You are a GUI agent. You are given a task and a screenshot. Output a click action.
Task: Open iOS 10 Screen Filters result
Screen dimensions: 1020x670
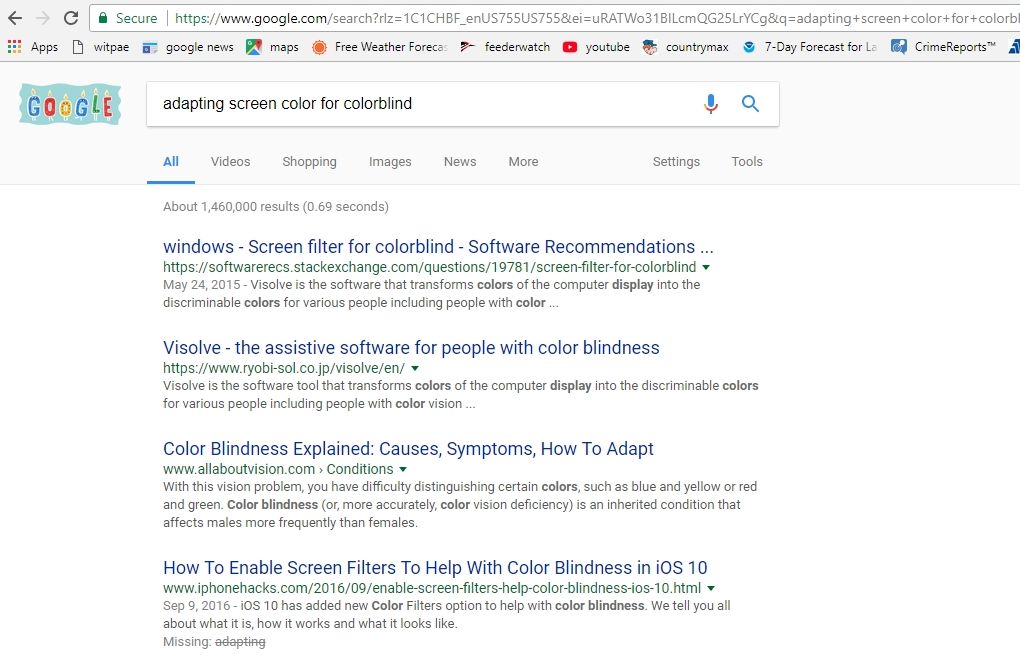435,567
